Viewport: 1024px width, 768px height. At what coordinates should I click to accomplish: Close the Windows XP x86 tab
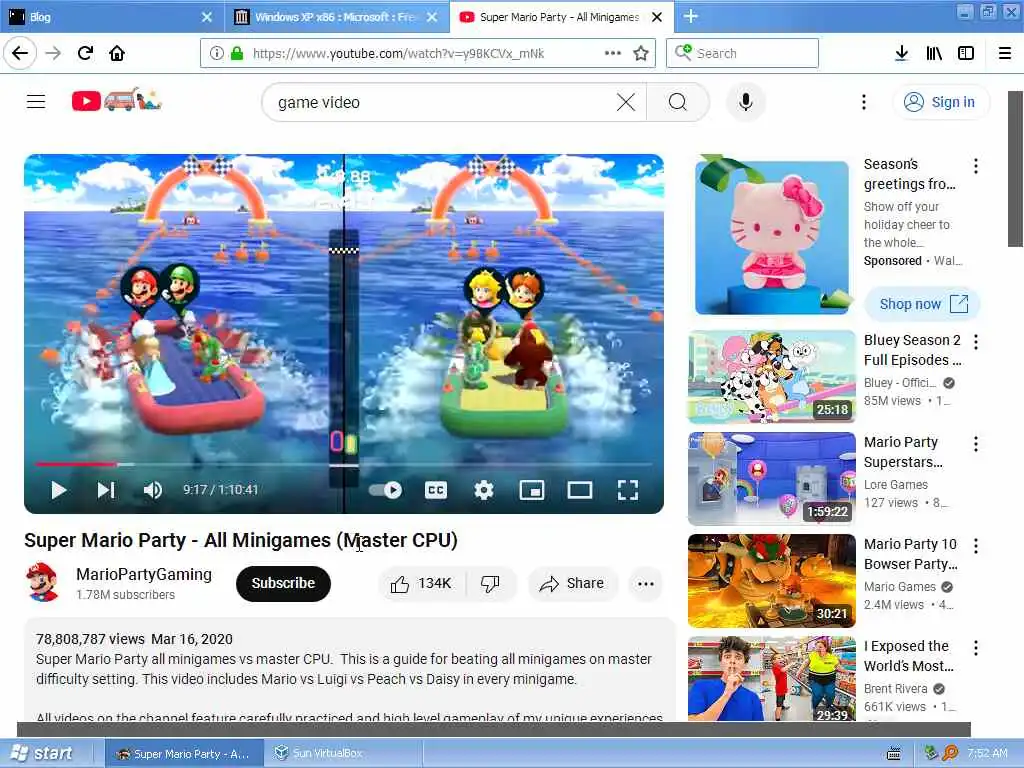coord(432,17)
